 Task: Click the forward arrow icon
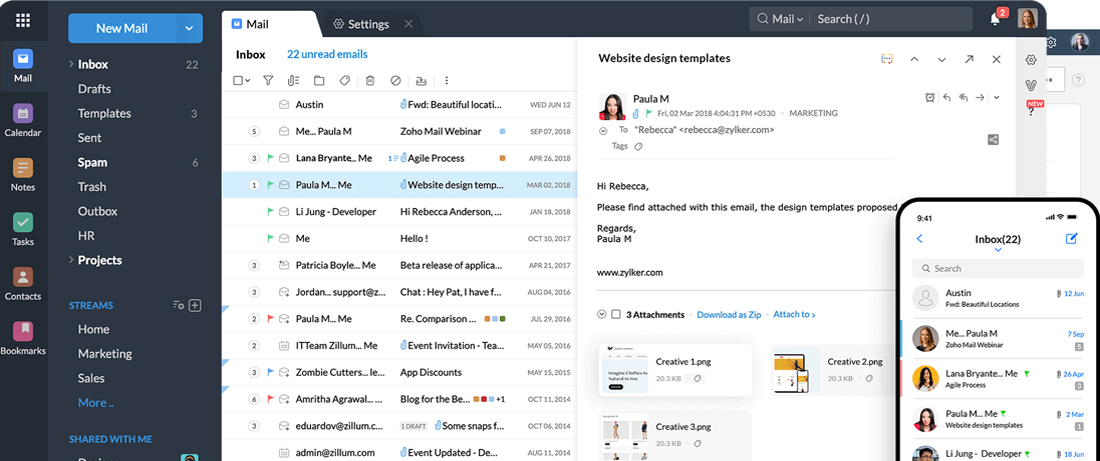click(x=980, y=98)
